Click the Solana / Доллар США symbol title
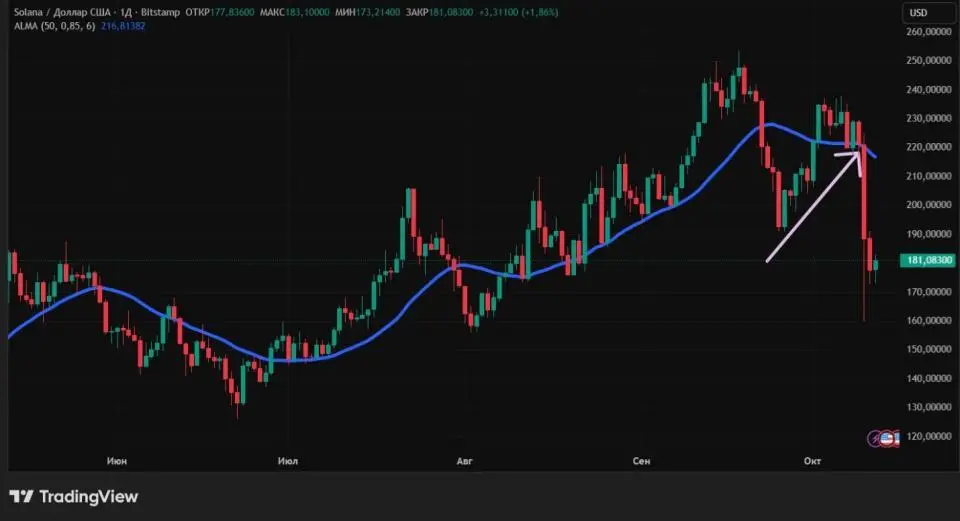The height and width of the screenshot is (521, 960). pyautogui.click(x=56, y=10)
